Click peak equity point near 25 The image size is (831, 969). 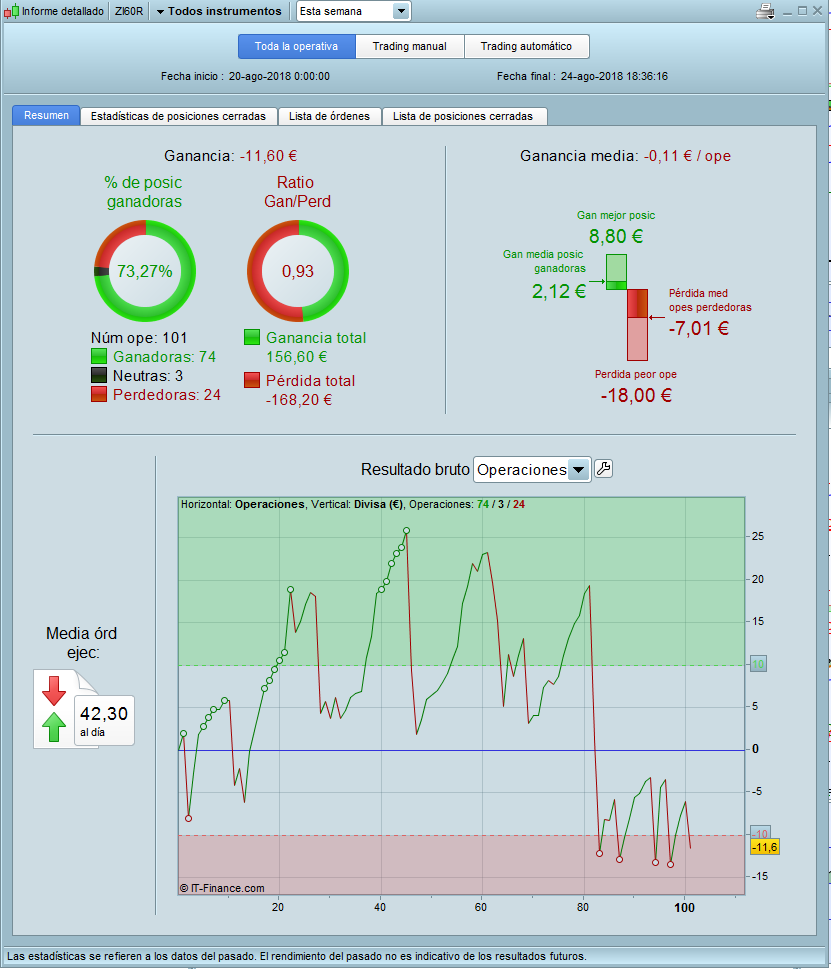coord(407,531)
